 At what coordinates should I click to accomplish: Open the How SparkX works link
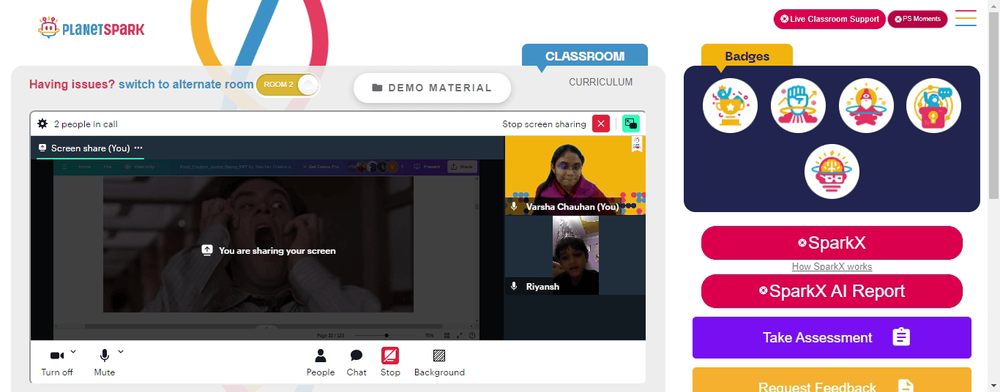pyautogui.click(x=832, y=266)
